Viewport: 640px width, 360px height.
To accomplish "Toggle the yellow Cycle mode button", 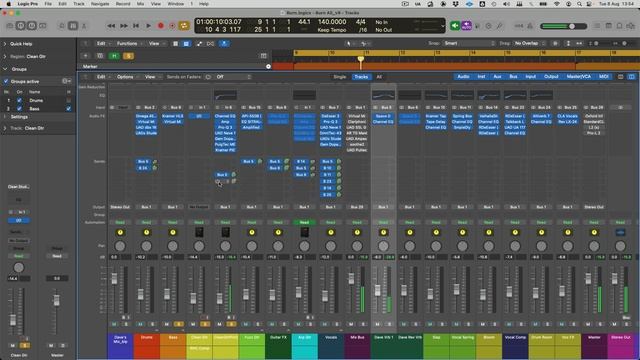I will (184, 26).
